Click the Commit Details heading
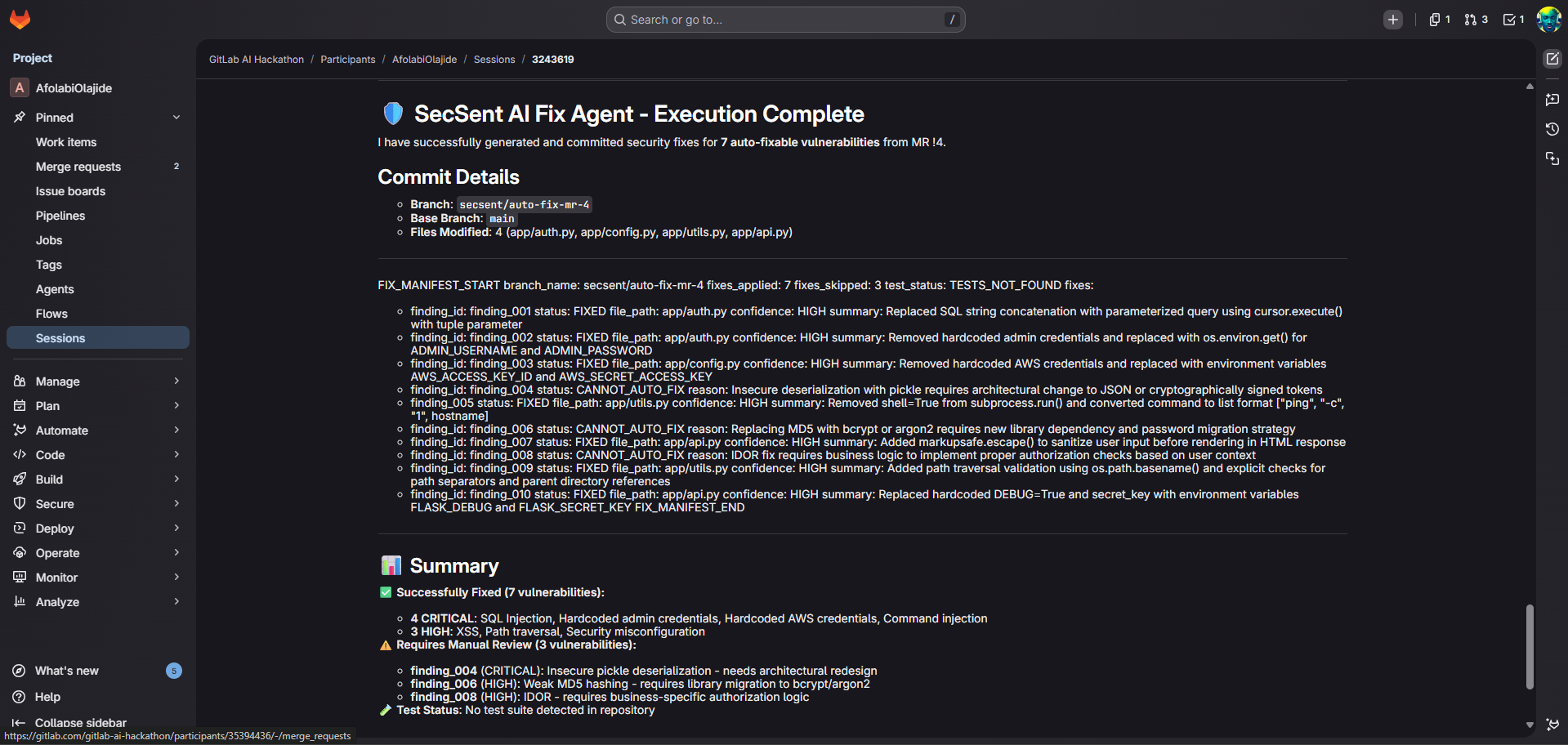The width and height of the screenshot is (1568, 745). (x=449, y=177)
